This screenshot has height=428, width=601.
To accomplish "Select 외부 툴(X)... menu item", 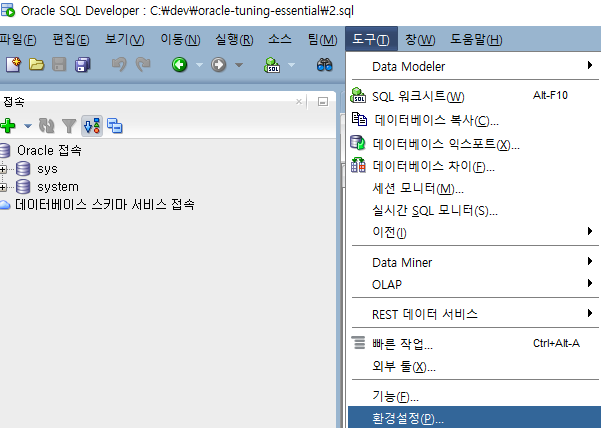I will point(473,367).
